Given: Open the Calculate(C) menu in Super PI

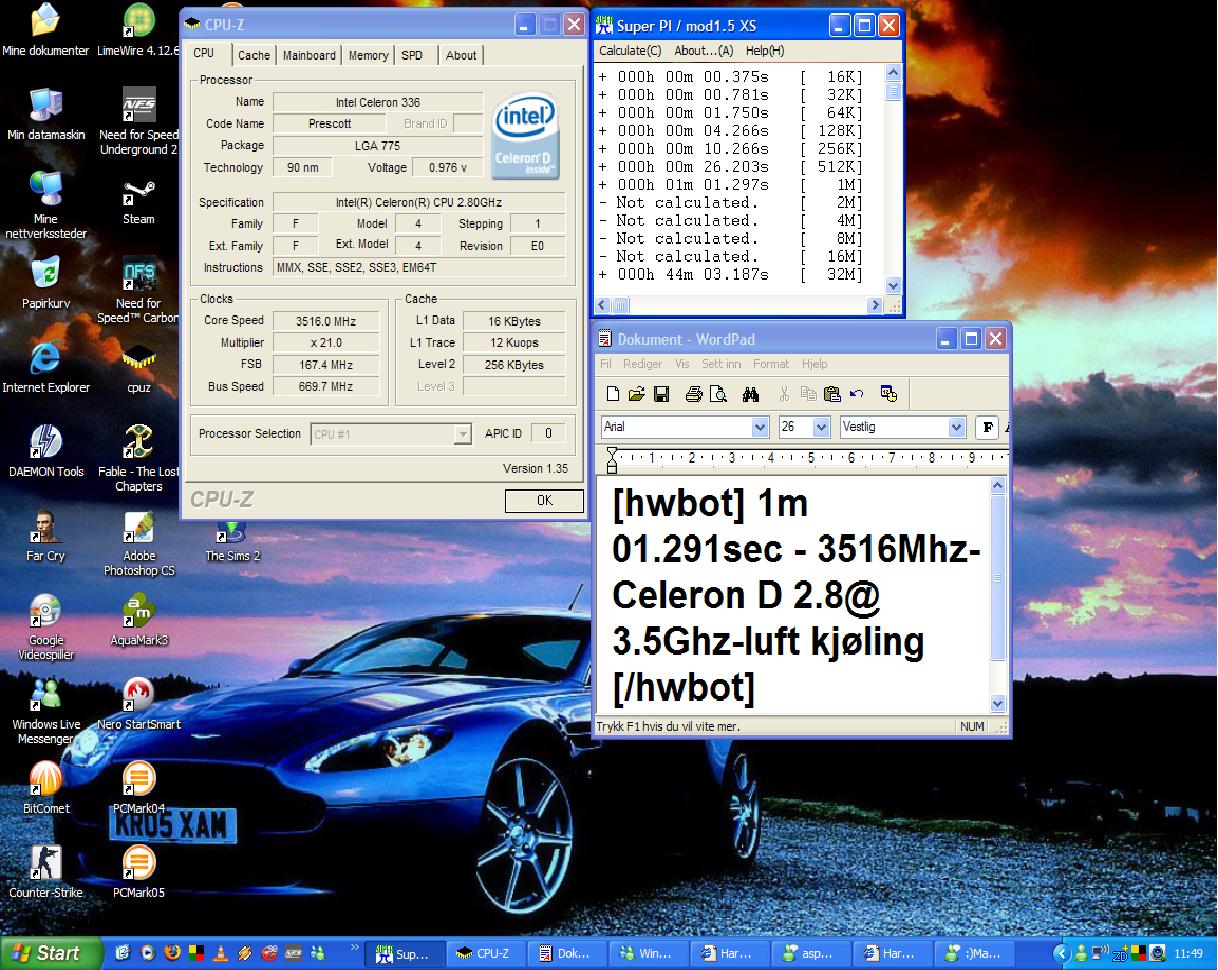Looking at the screenshot, I should pyautogui.click(x=630, y=51).
